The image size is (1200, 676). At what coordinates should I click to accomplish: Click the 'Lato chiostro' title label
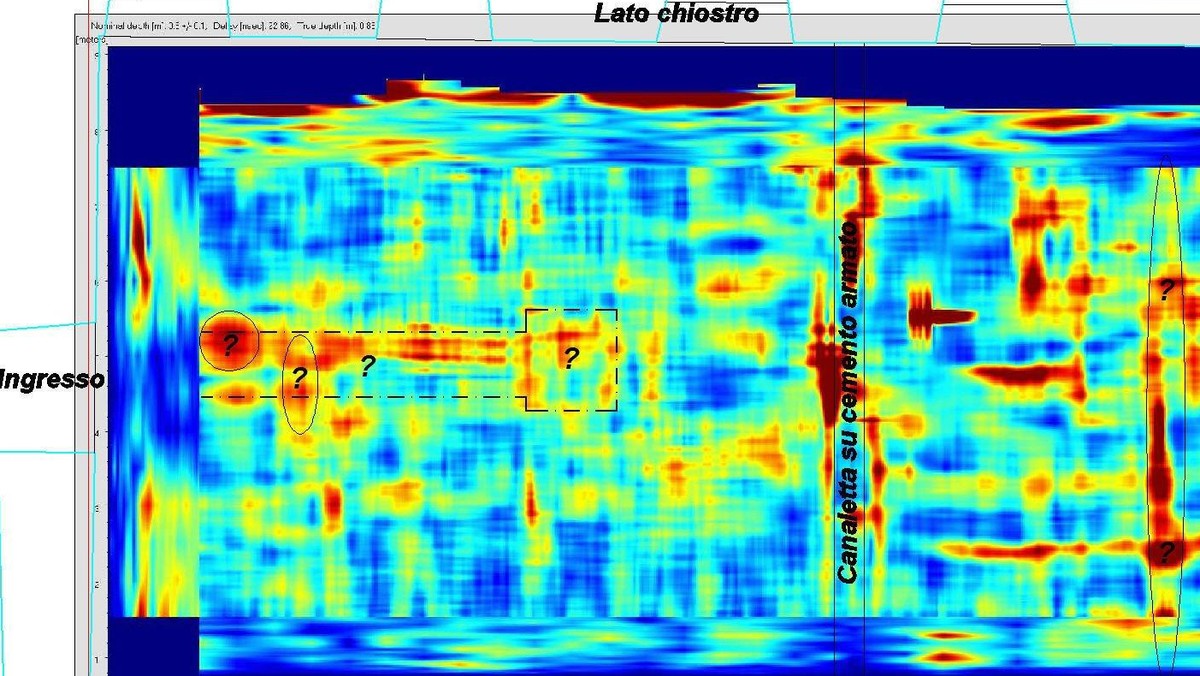[676, 13]
